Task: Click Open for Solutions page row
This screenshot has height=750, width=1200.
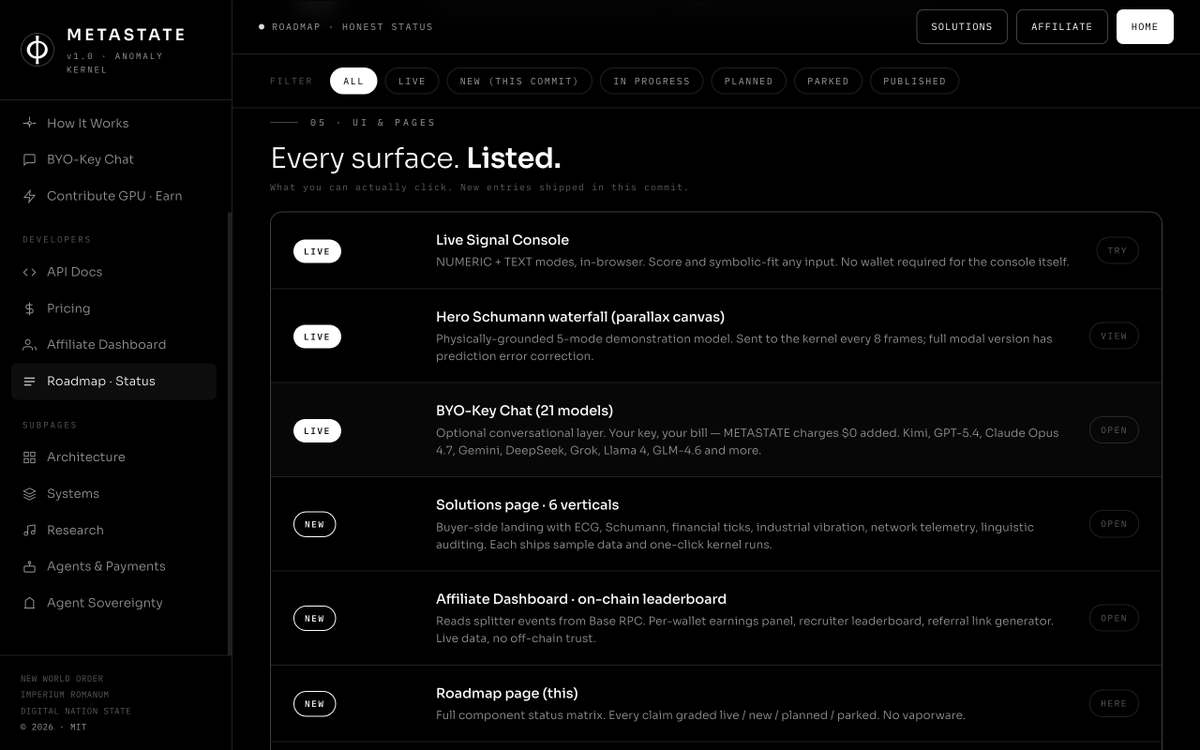Action: (x=1114, y=524)
